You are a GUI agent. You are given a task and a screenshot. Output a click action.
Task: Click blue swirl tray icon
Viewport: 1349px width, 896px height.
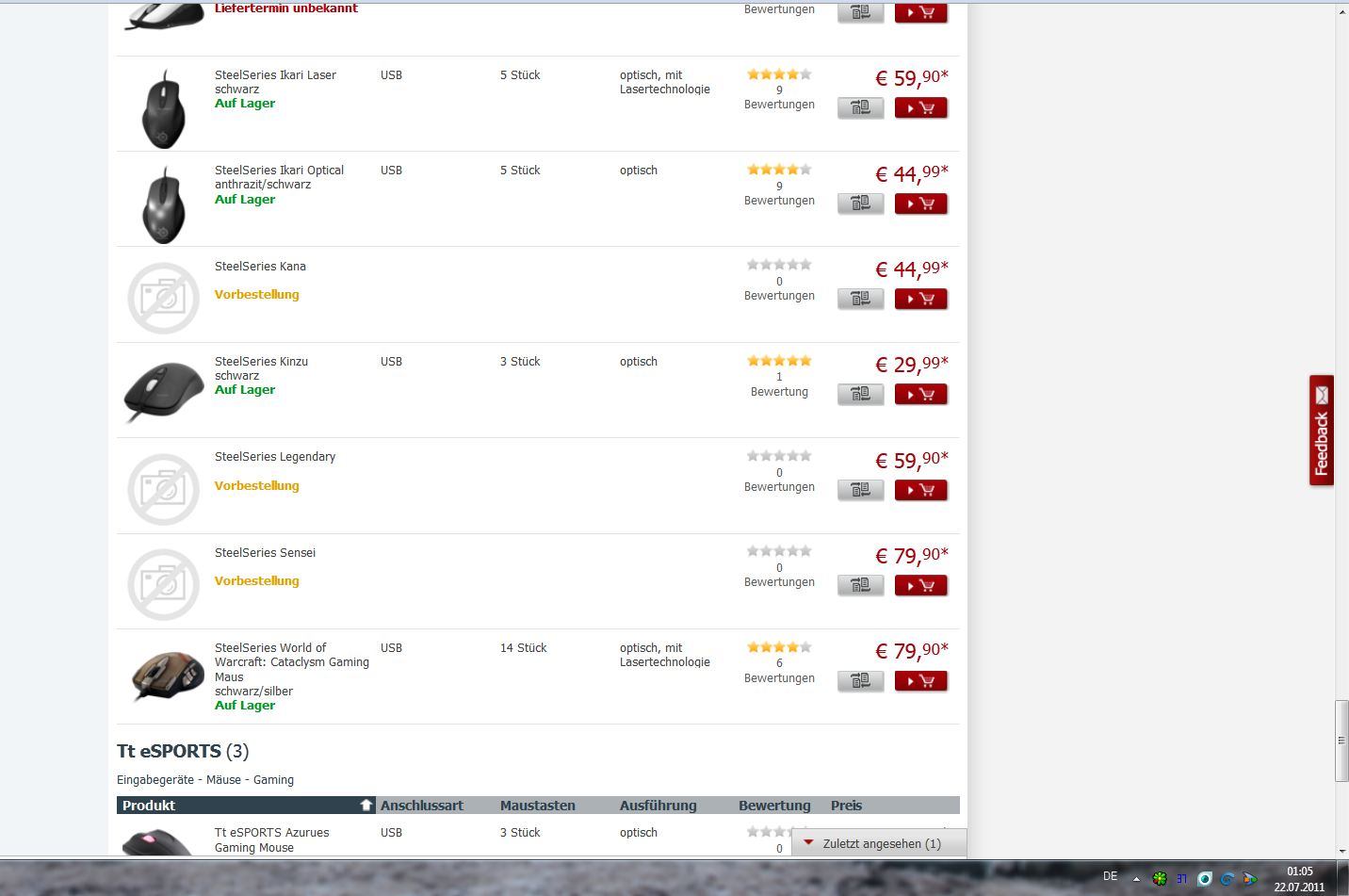(x=1227, y=878)
